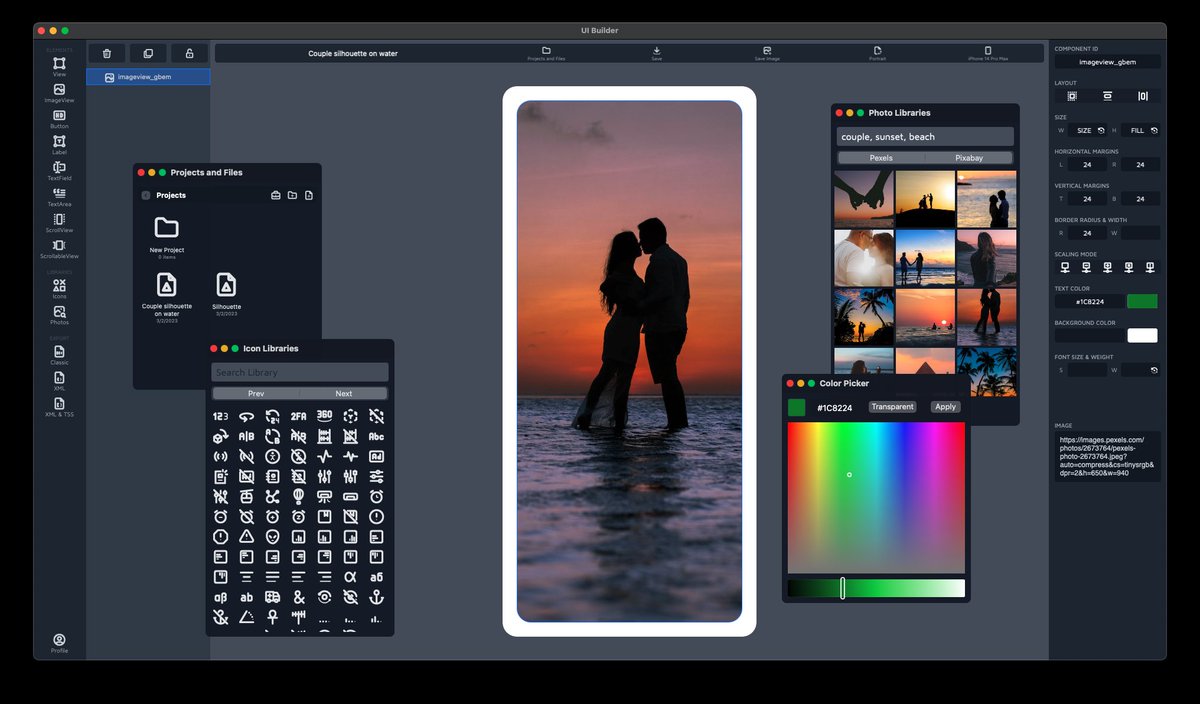Image resolution: width=1200 pixels, height=704 pixels.
Task: Switch to the Pexels source tab
Action: [881, 158]
